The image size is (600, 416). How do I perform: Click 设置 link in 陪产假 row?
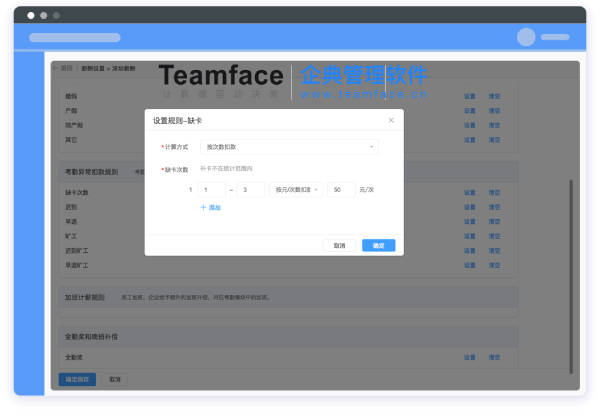(x=470, y=125)
